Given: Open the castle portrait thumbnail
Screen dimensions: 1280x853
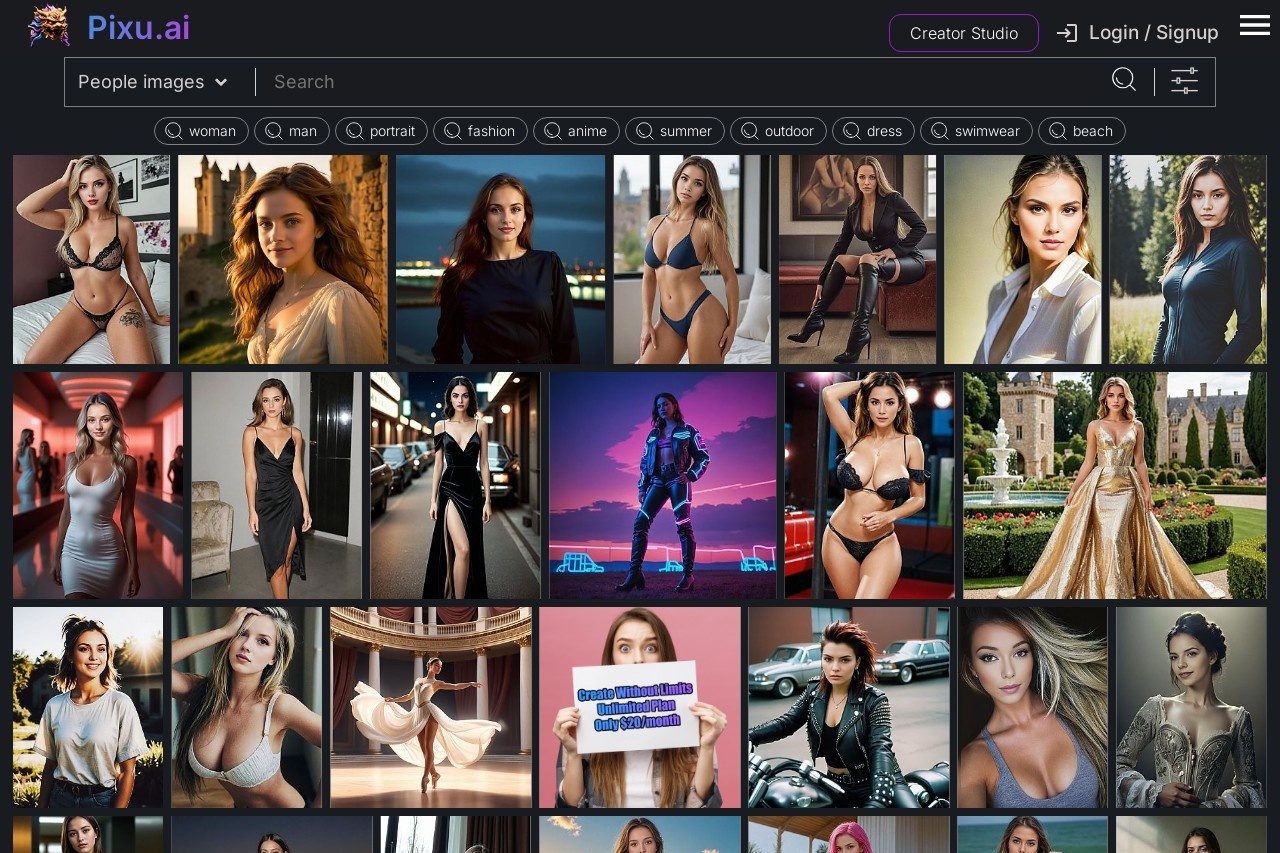Looking at the screenshot, I should point(283,259).
